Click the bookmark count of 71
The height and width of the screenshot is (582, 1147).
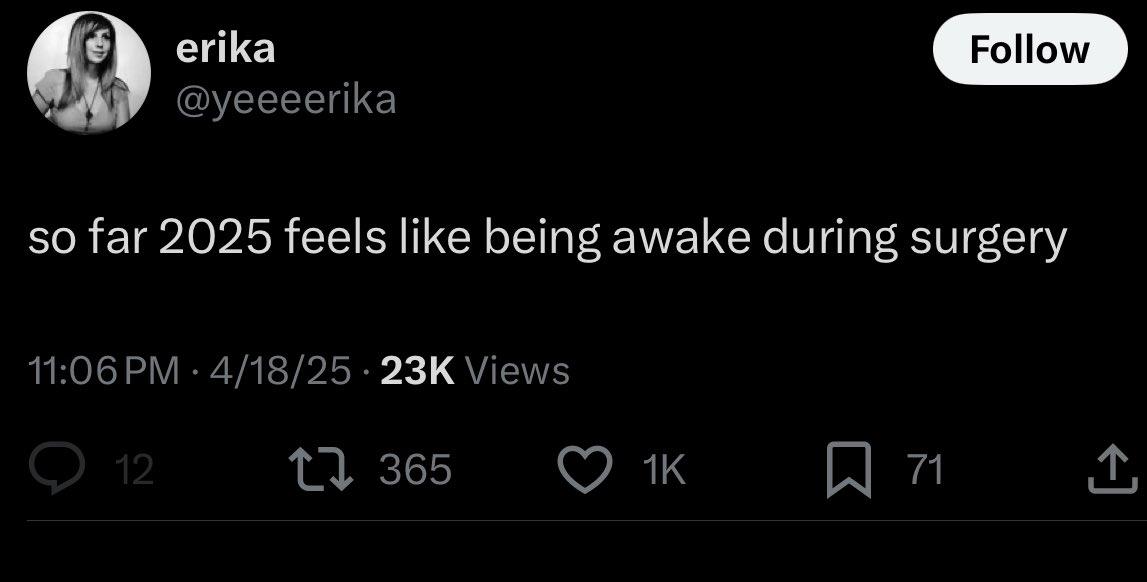925,468
